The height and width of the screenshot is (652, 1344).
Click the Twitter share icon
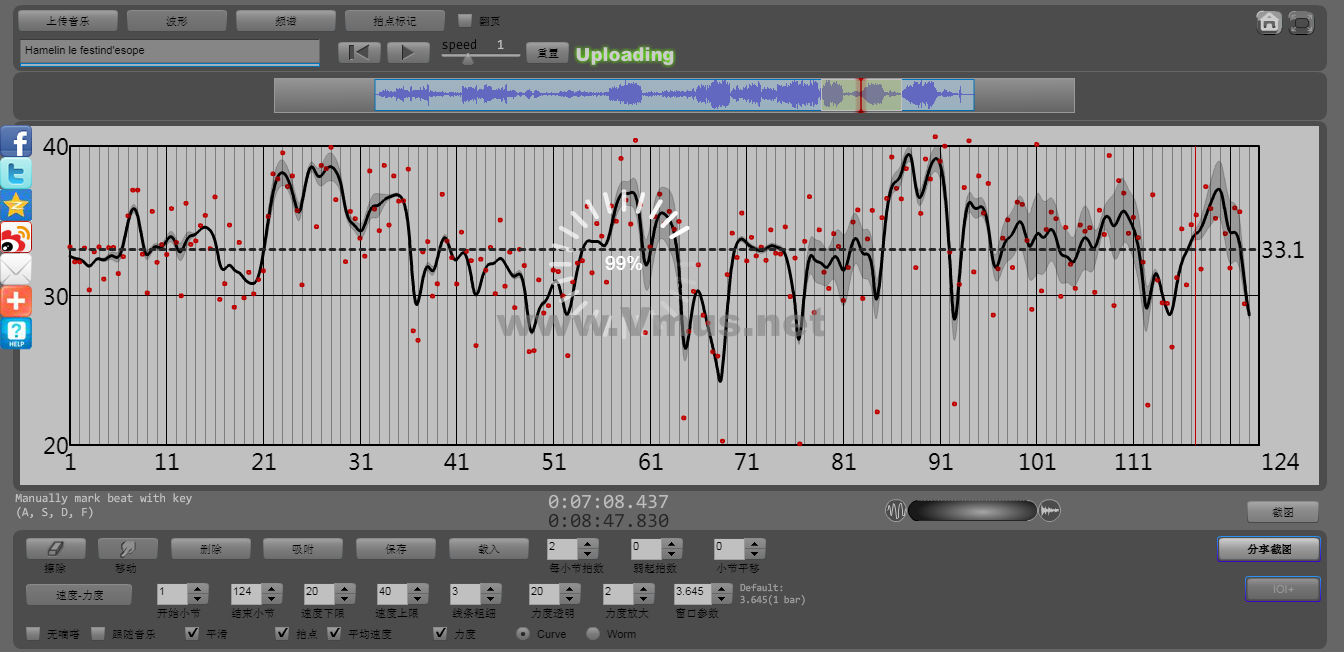(x=16, y=174)
